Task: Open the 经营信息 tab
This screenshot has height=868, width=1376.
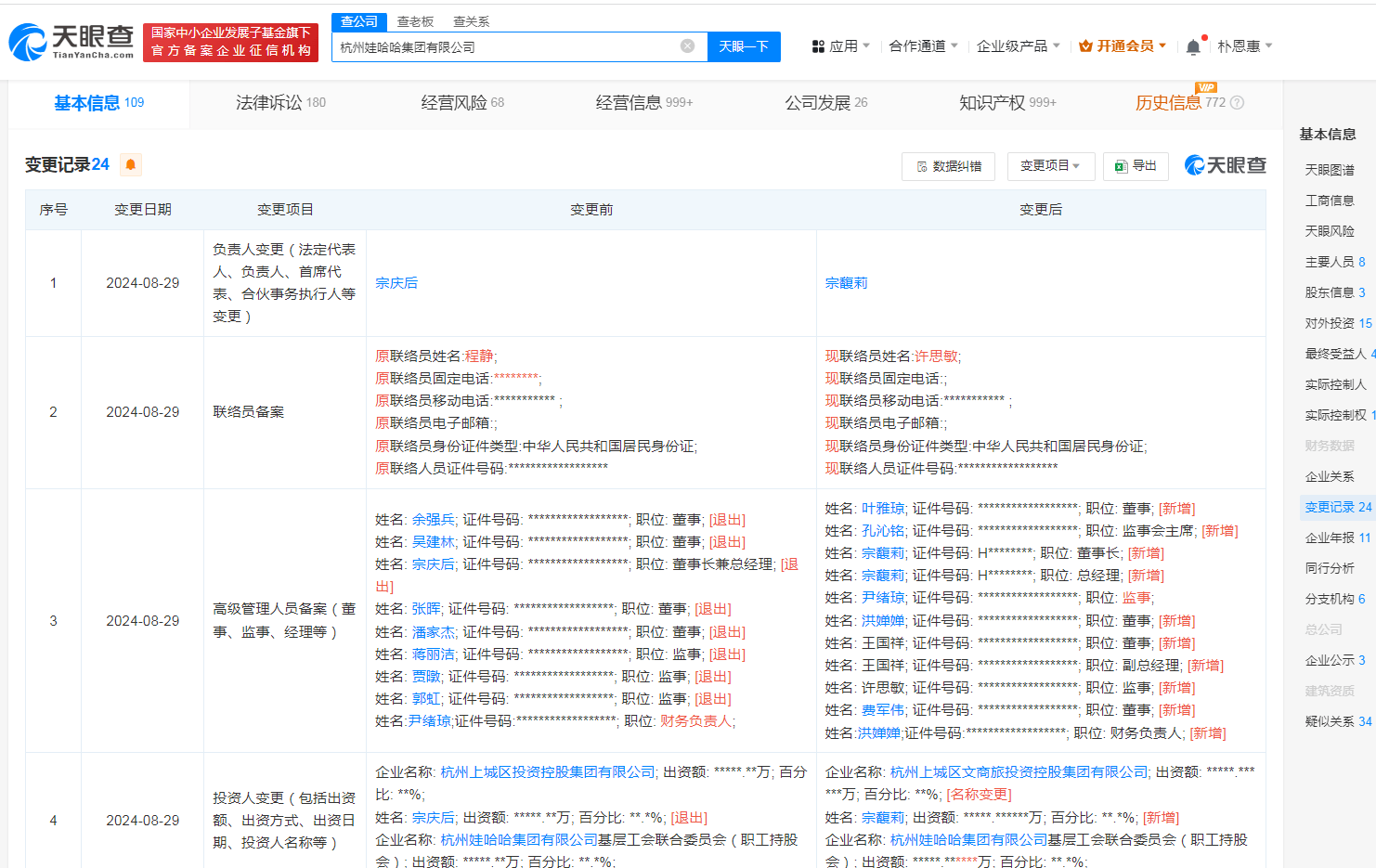Action: pos(644,103)
